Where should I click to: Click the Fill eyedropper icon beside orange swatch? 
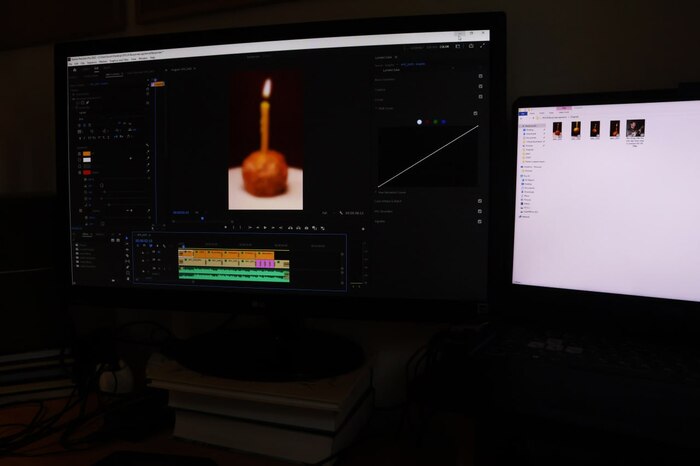(148, 151)
